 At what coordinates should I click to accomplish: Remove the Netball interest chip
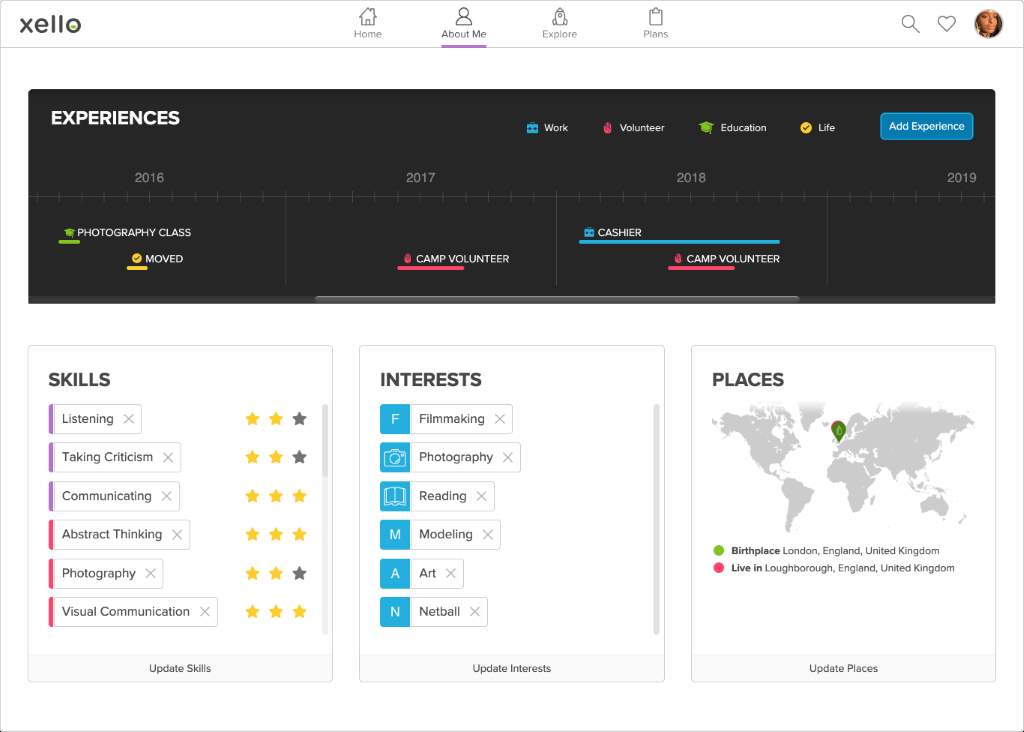(475, 610)
